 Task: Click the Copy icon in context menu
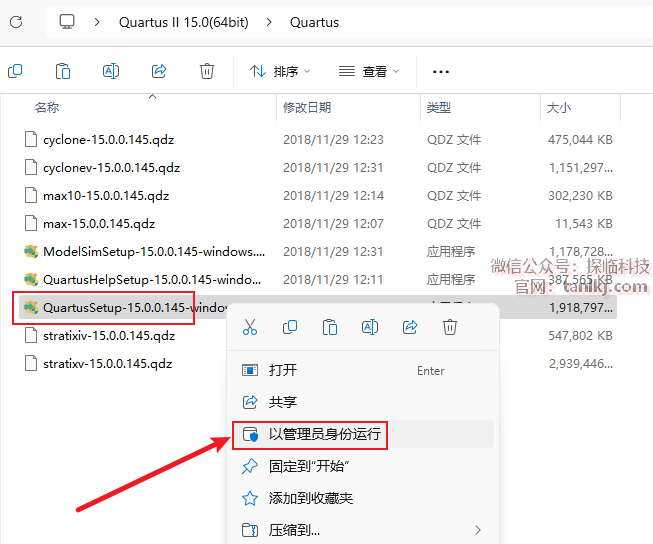(x=290, y=327)
